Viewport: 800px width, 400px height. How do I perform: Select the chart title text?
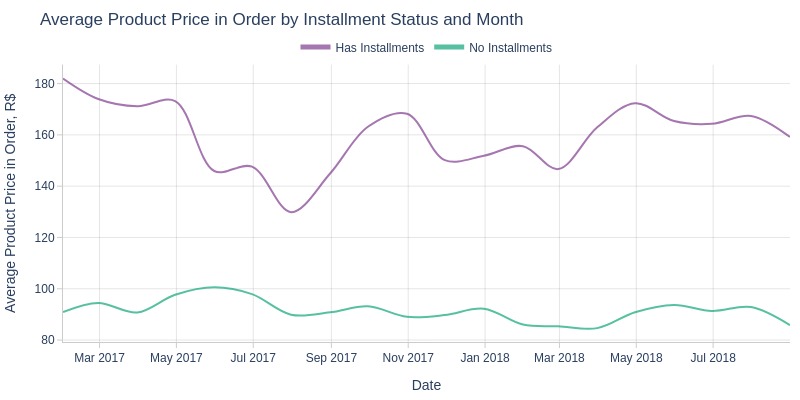click(x=282, y=19)
